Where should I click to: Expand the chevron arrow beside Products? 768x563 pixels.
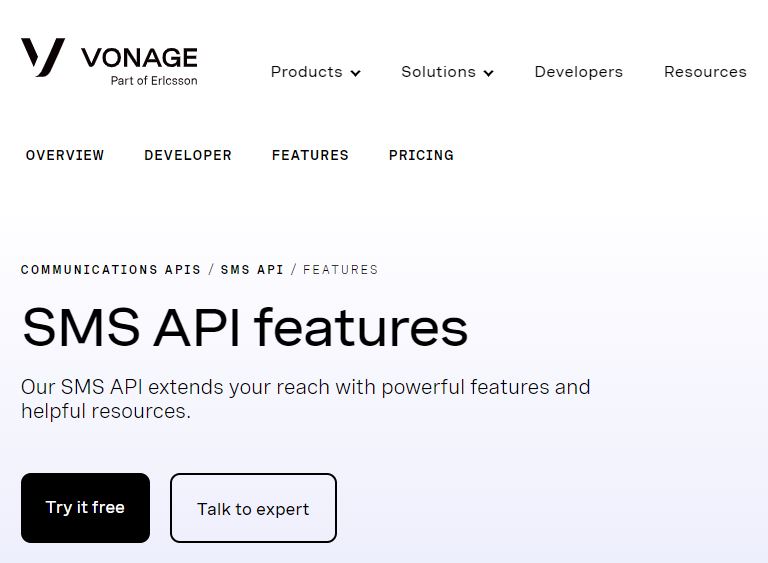tap(355, 73)
